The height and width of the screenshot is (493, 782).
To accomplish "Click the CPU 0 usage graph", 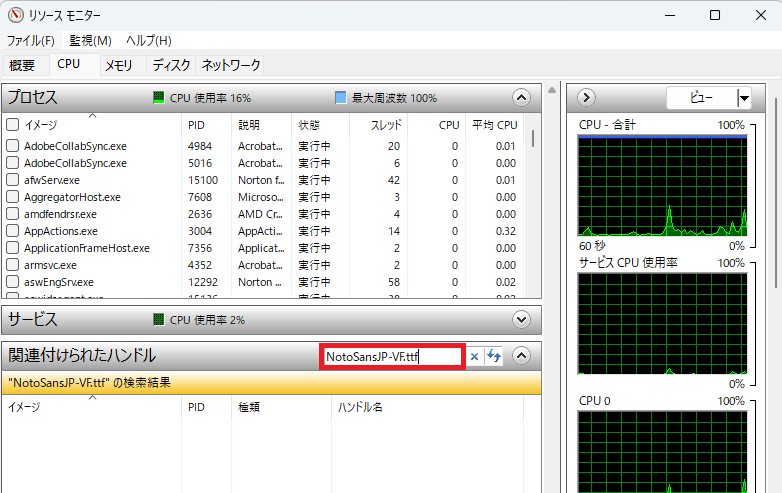I will 662,452.
